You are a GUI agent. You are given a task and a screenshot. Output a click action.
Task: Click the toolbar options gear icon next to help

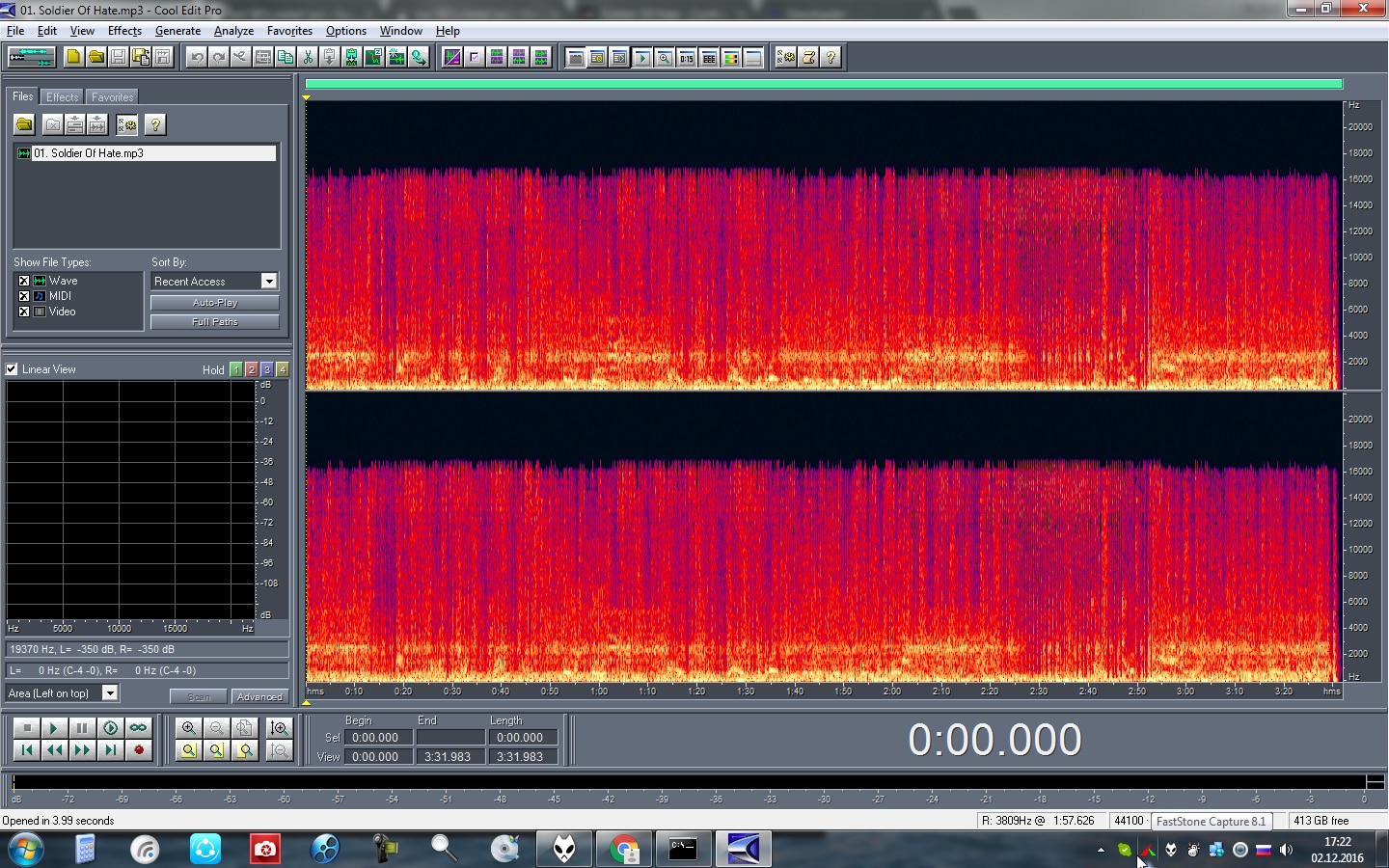(x=786, y=57)
